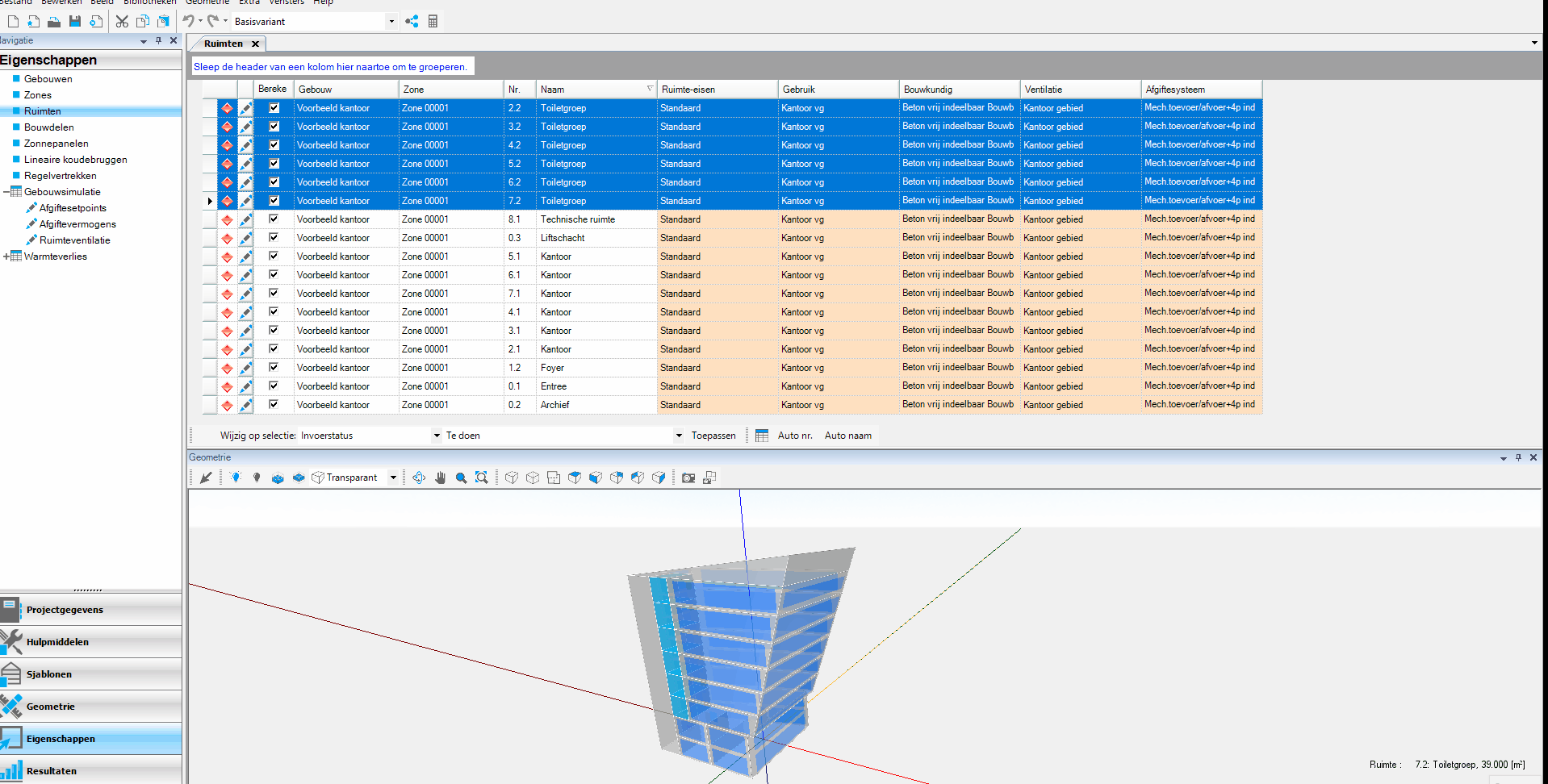
Task: Select the arrow pointer tool in Geometrie toolbar
Action: click(206, 477)
